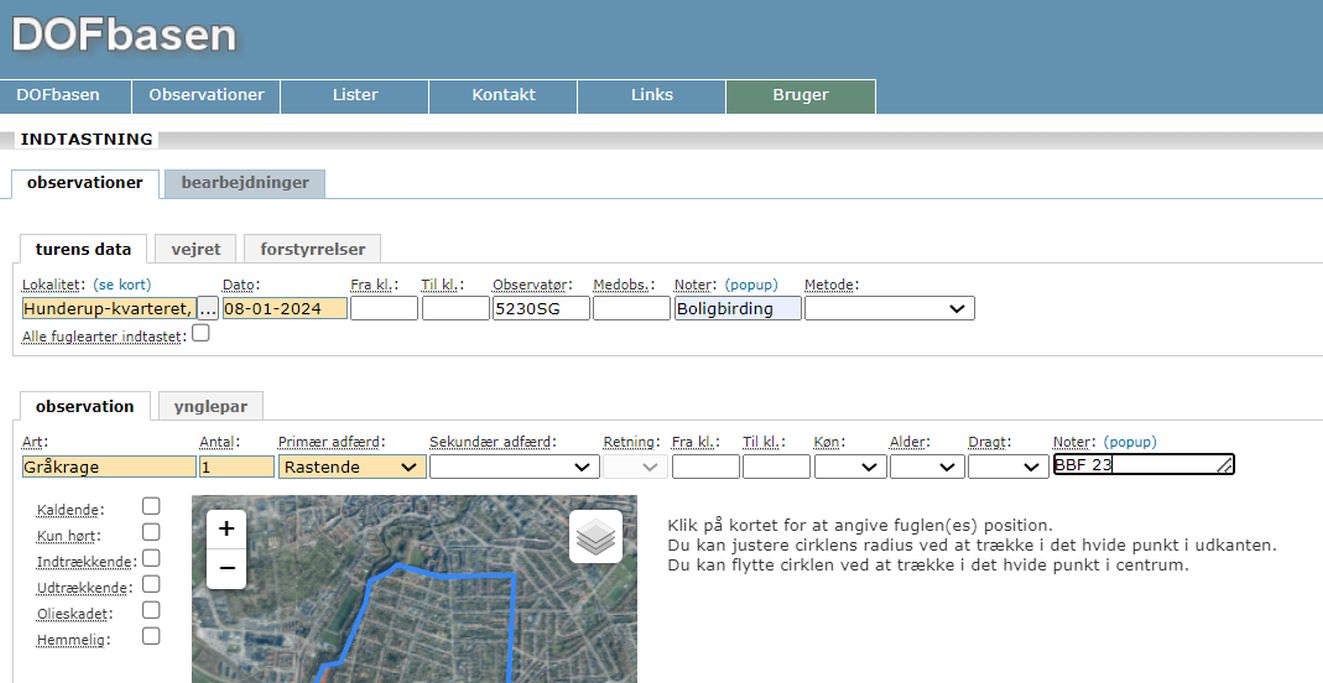1323x683 pixels.
Task: Open trip Noter (popup) link
Action: click(x=751, y=285)
